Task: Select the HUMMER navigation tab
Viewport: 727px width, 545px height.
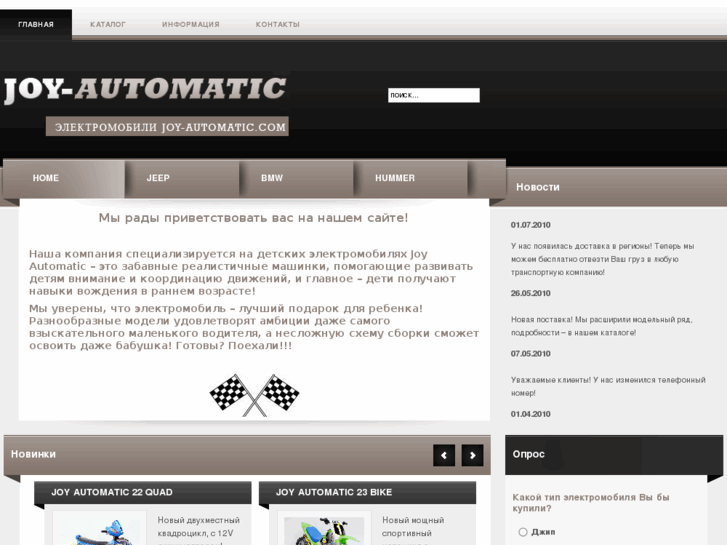Action: pos(411,179)
